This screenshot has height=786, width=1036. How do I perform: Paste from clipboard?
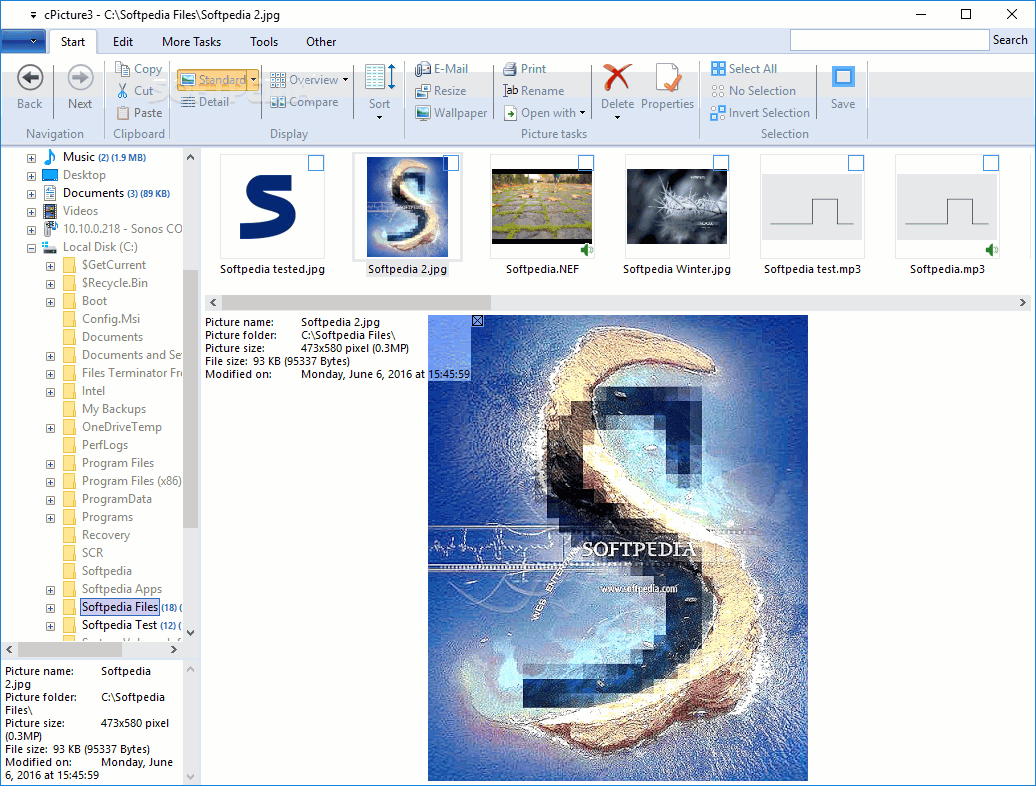(x=139, y=113)
